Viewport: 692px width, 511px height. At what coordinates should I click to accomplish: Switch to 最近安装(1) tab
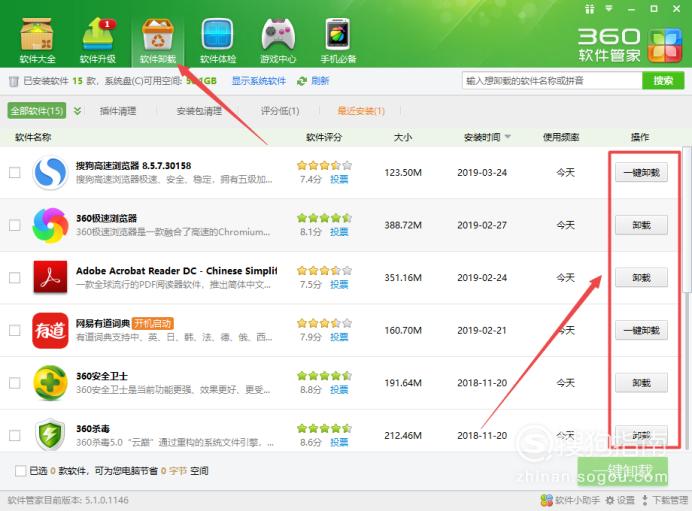click(x=361, y=111)
